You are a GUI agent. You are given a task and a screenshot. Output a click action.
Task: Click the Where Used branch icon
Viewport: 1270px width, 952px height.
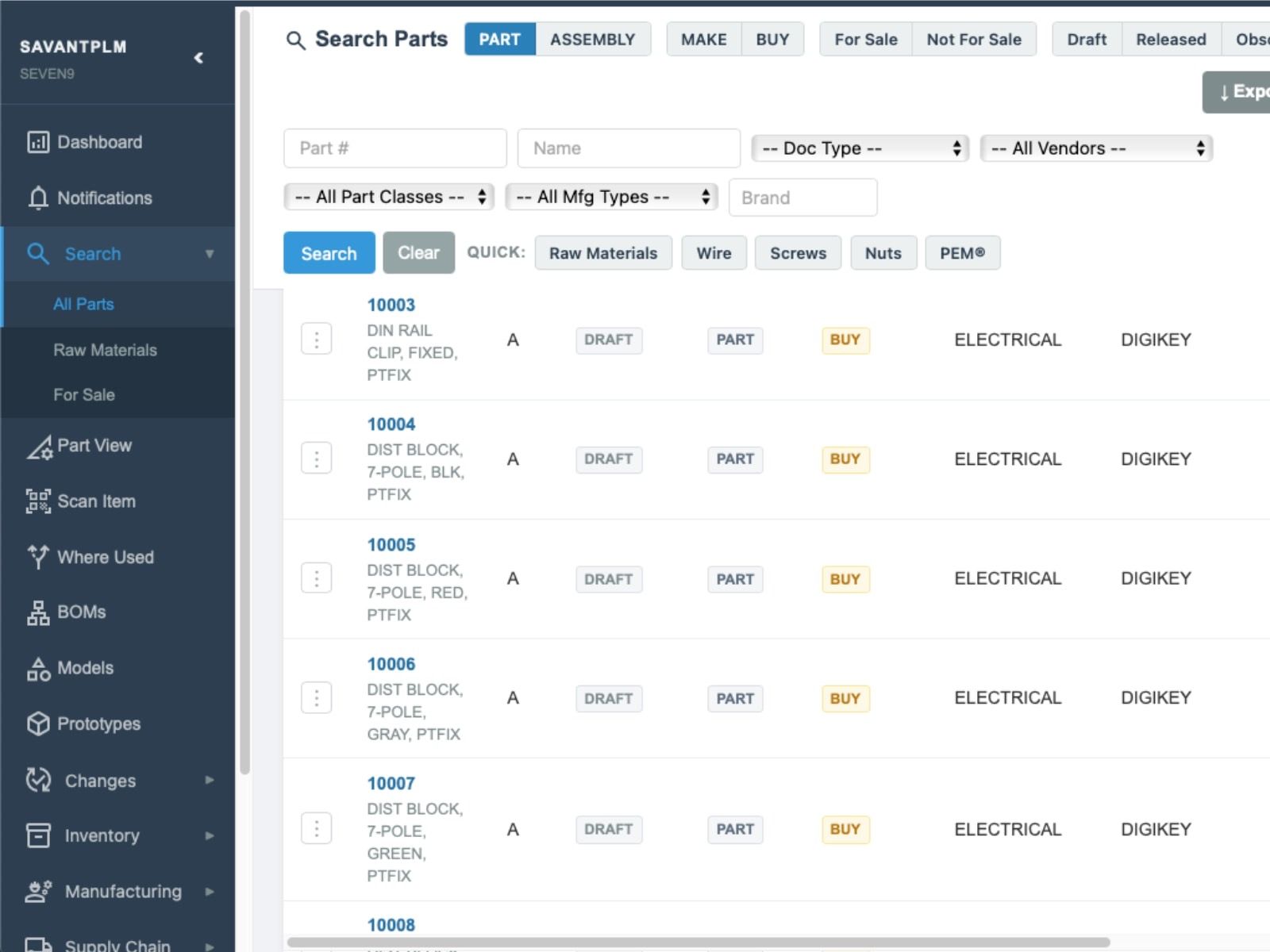(38, 557)
